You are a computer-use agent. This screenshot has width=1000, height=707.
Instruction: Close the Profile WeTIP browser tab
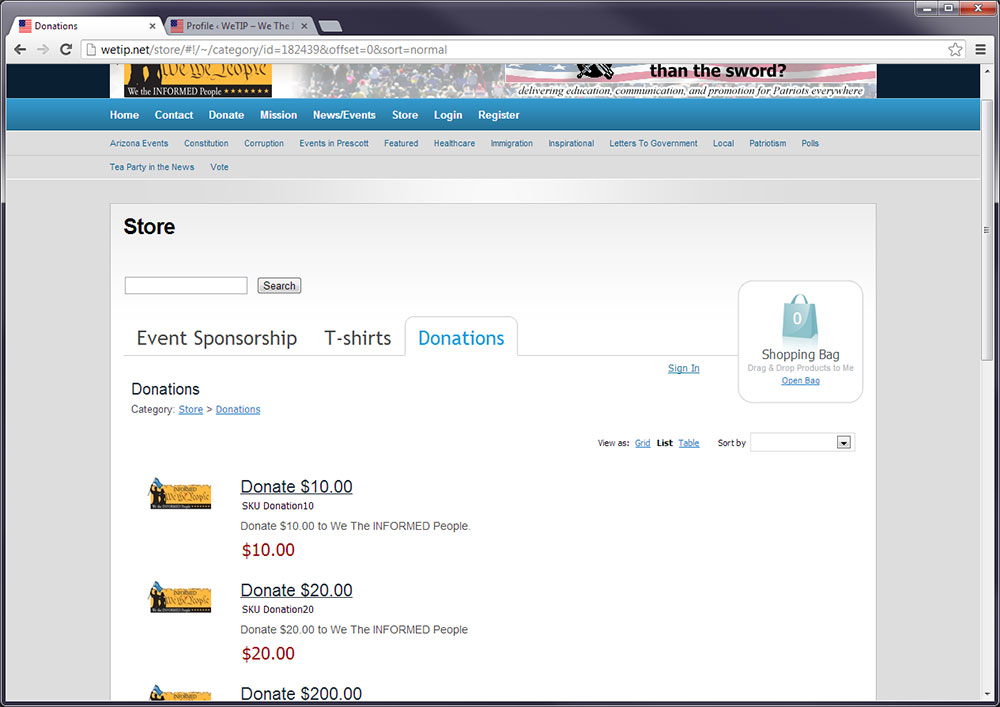click(304, 26)
